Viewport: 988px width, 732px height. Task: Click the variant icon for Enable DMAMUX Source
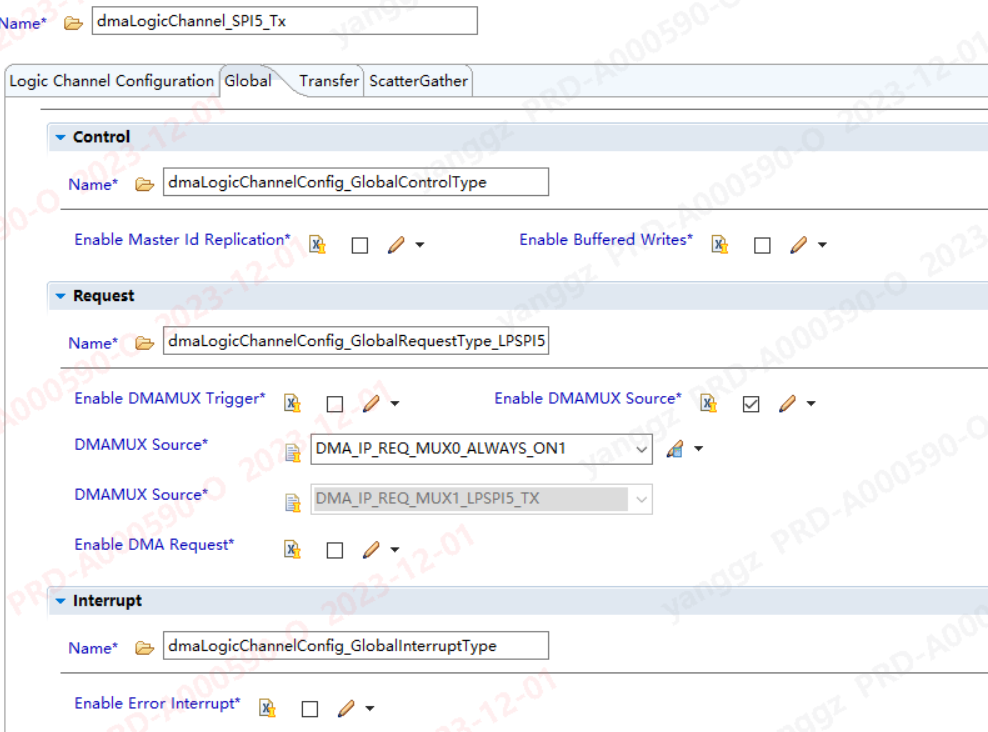pos(708,403)
